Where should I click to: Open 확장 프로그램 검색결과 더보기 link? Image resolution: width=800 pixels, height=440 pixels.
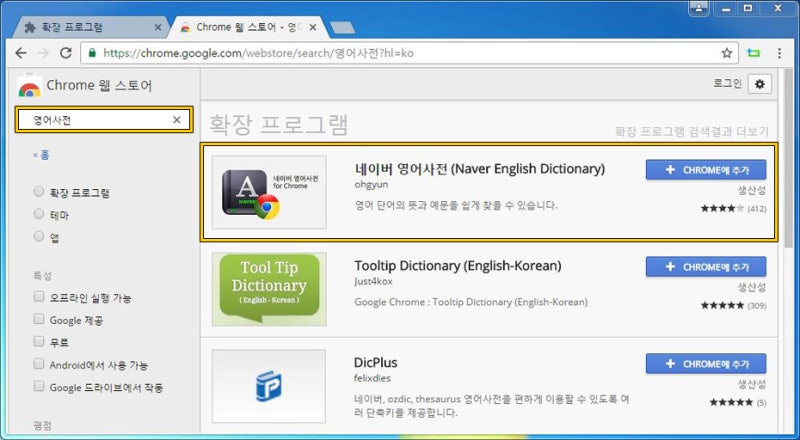click(x=691, y=132)
